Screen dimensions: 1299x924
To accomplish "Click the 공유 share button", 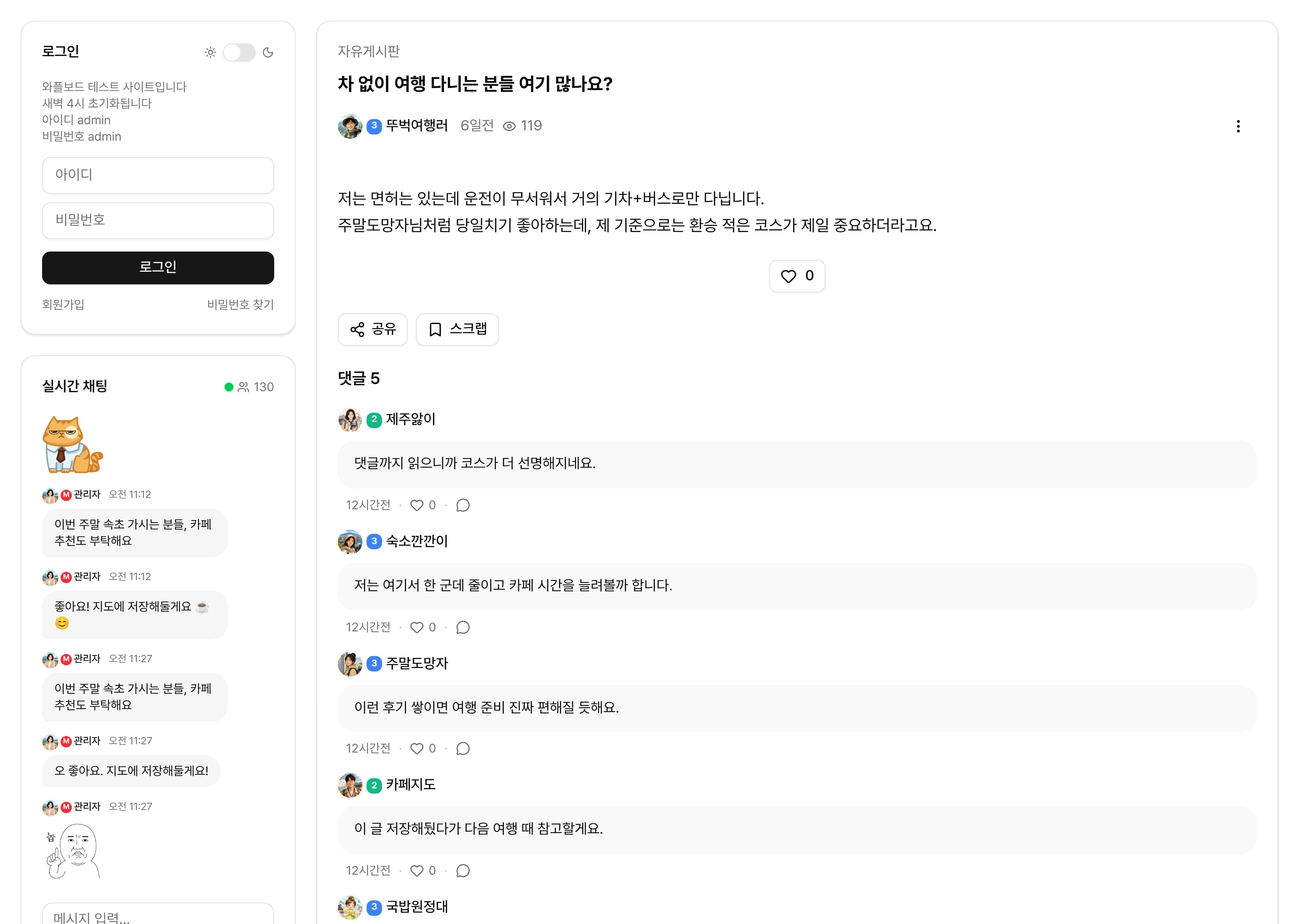I will click(373, 329).
